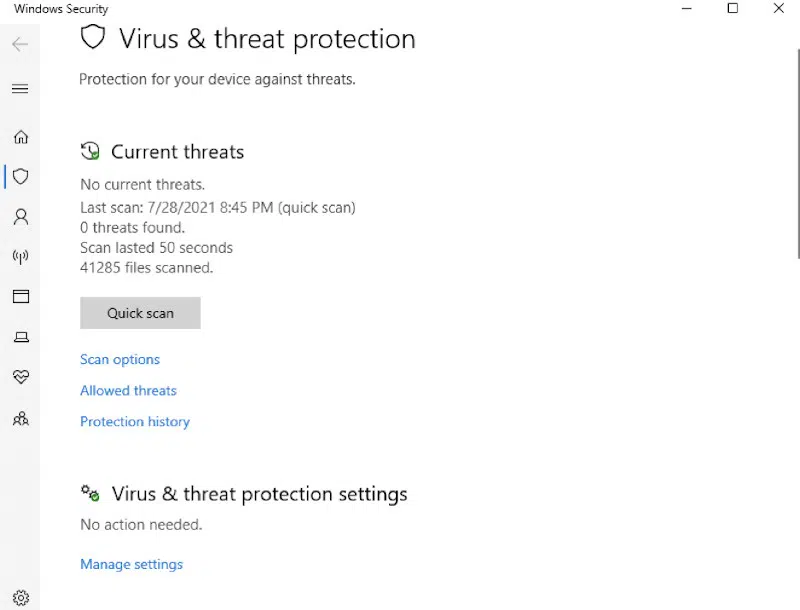This screenshot has height=610, width=800.
Task: Open Windows Security settings via the gear
Action: click(x=21, y=596)
